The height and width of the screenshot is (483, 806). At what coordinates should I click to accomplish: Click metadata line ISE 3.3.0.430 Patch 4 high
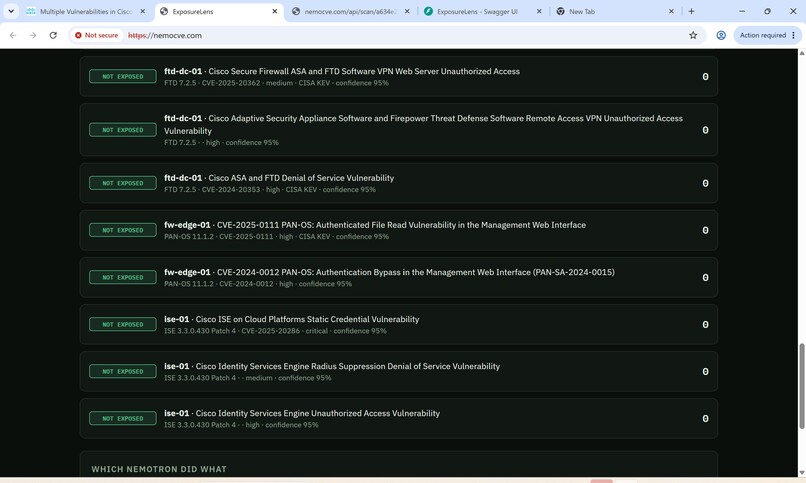(241, 425)
